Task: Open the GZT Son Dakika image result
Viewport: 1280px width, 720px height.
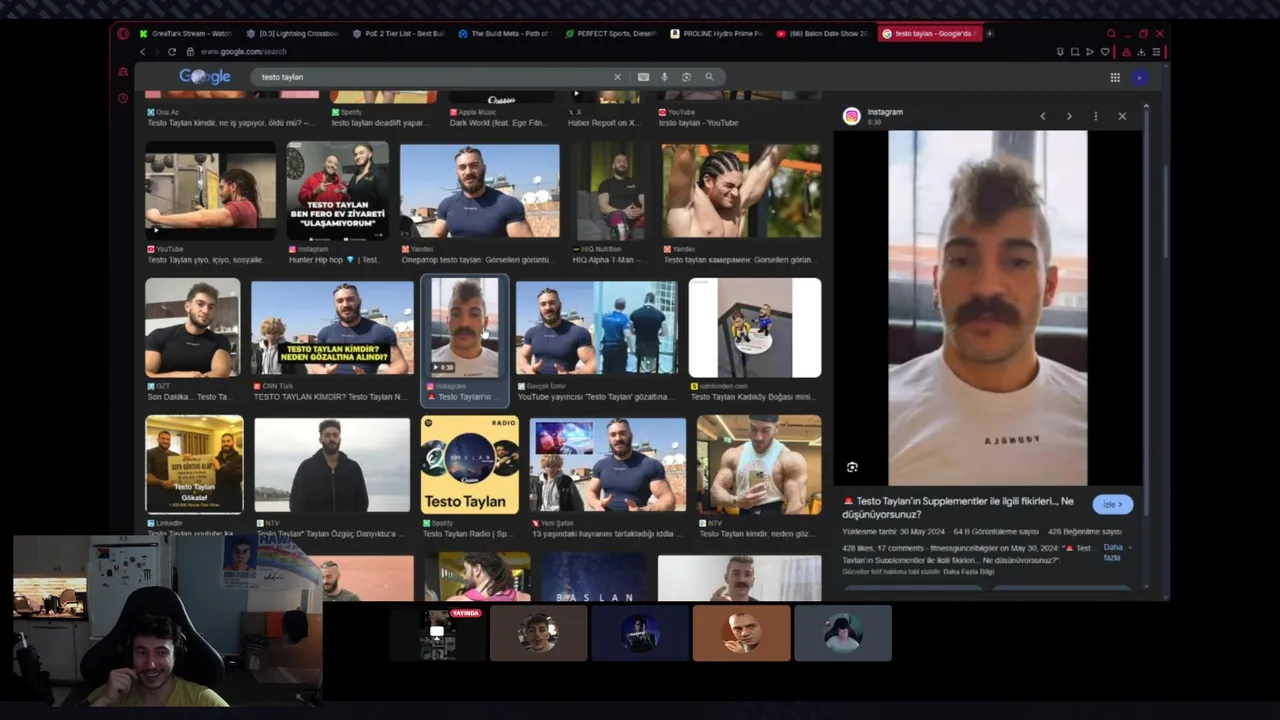Action: 193,328
